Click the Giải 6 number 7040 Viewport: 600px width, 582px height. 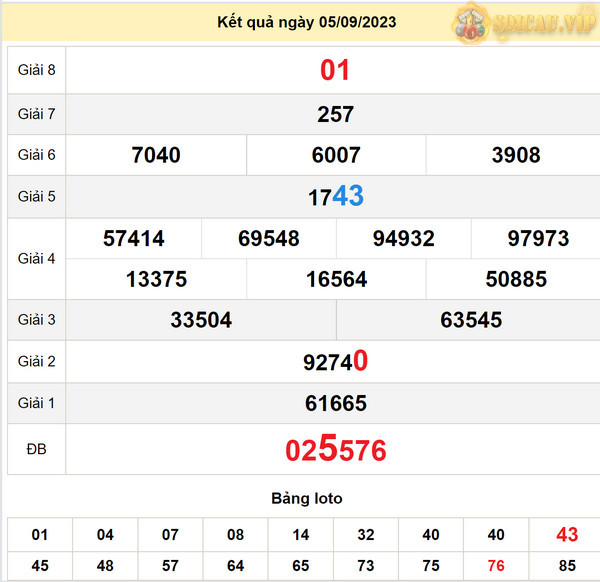point(156,155)
